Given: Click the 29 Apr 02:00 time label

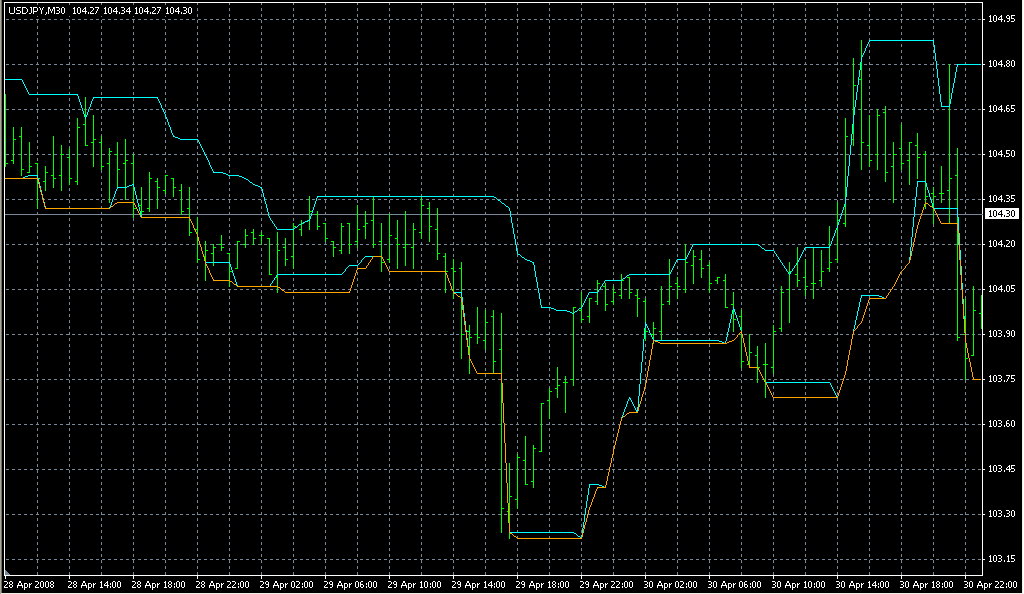Looking at the screenshot, I should 286,585.
